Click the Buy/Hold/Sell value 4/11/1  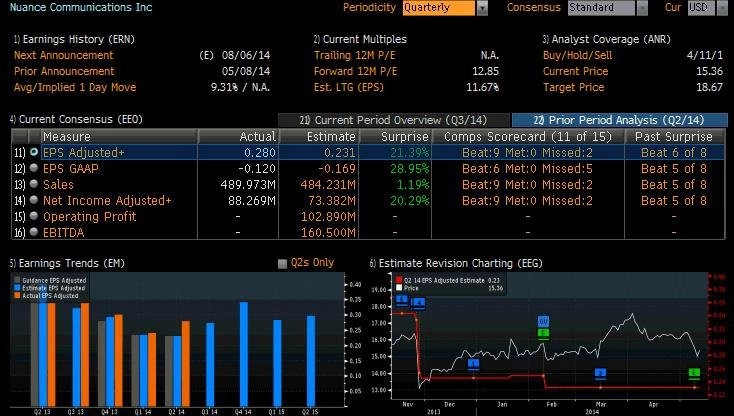tap(705, 55)
